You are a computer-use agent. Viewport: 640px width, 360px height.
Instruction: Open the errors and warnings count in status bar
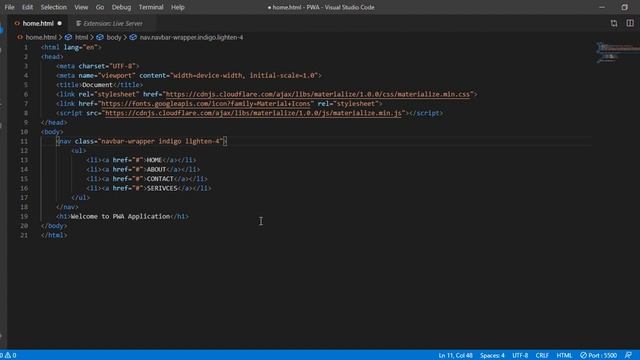click(x=8, y=355)
